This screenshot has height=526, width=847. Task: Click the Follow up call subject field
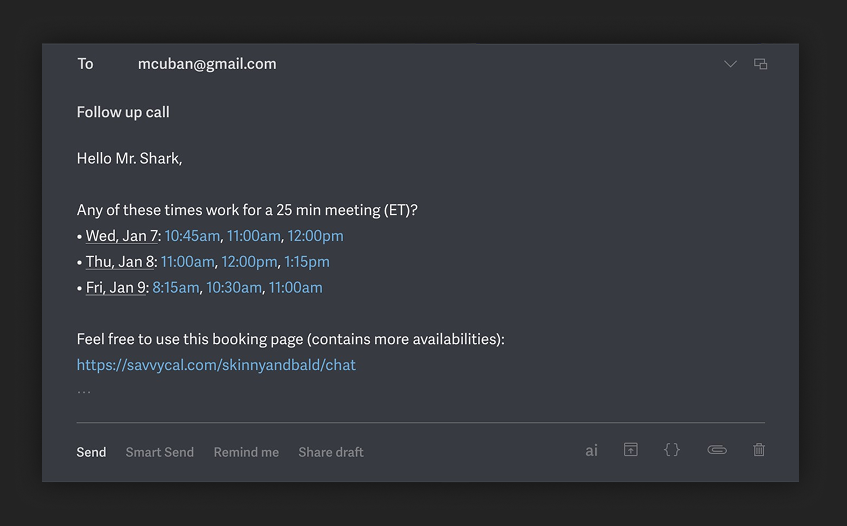(123, 112)
